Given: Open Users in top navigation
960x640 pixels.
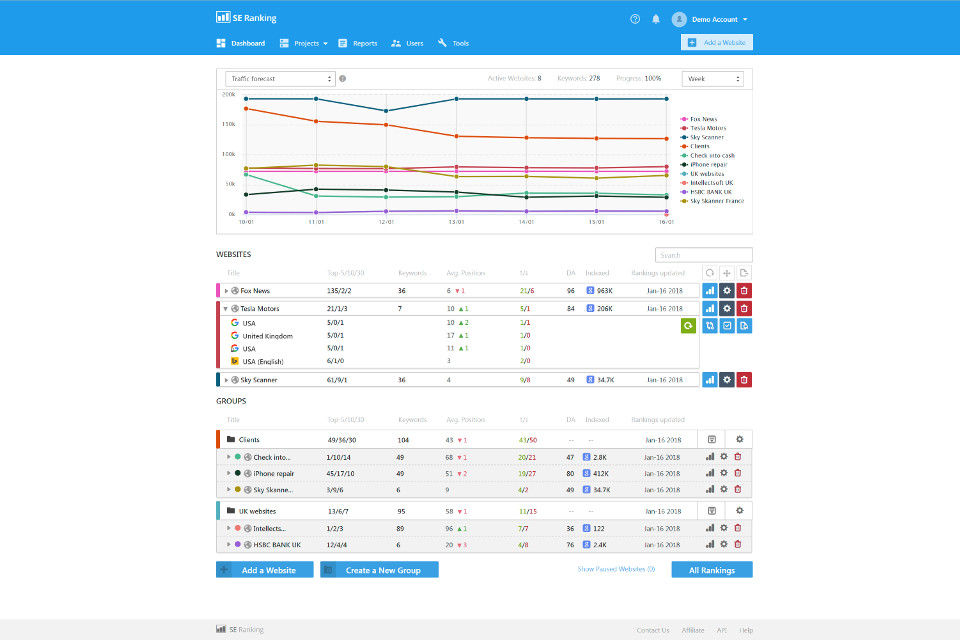Looking at the screenshot, I should point(407,43).
